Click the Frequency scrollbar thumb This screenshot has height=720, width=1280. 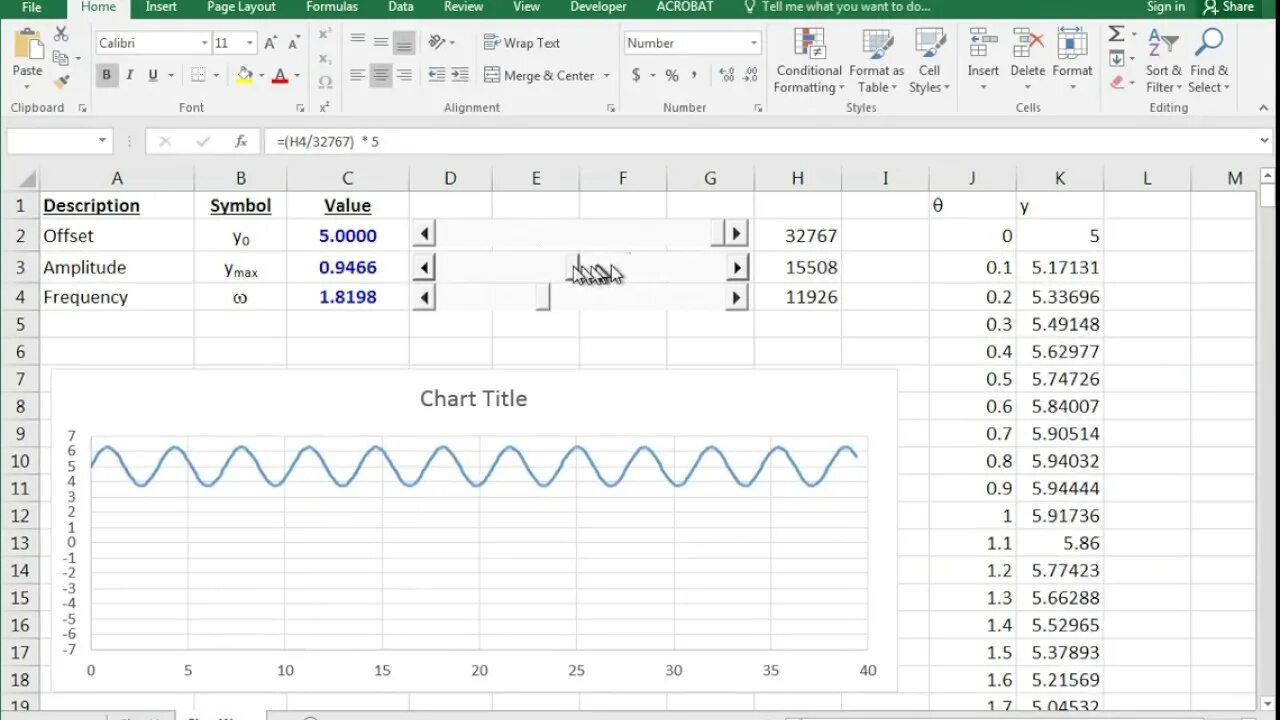(542, 297)
